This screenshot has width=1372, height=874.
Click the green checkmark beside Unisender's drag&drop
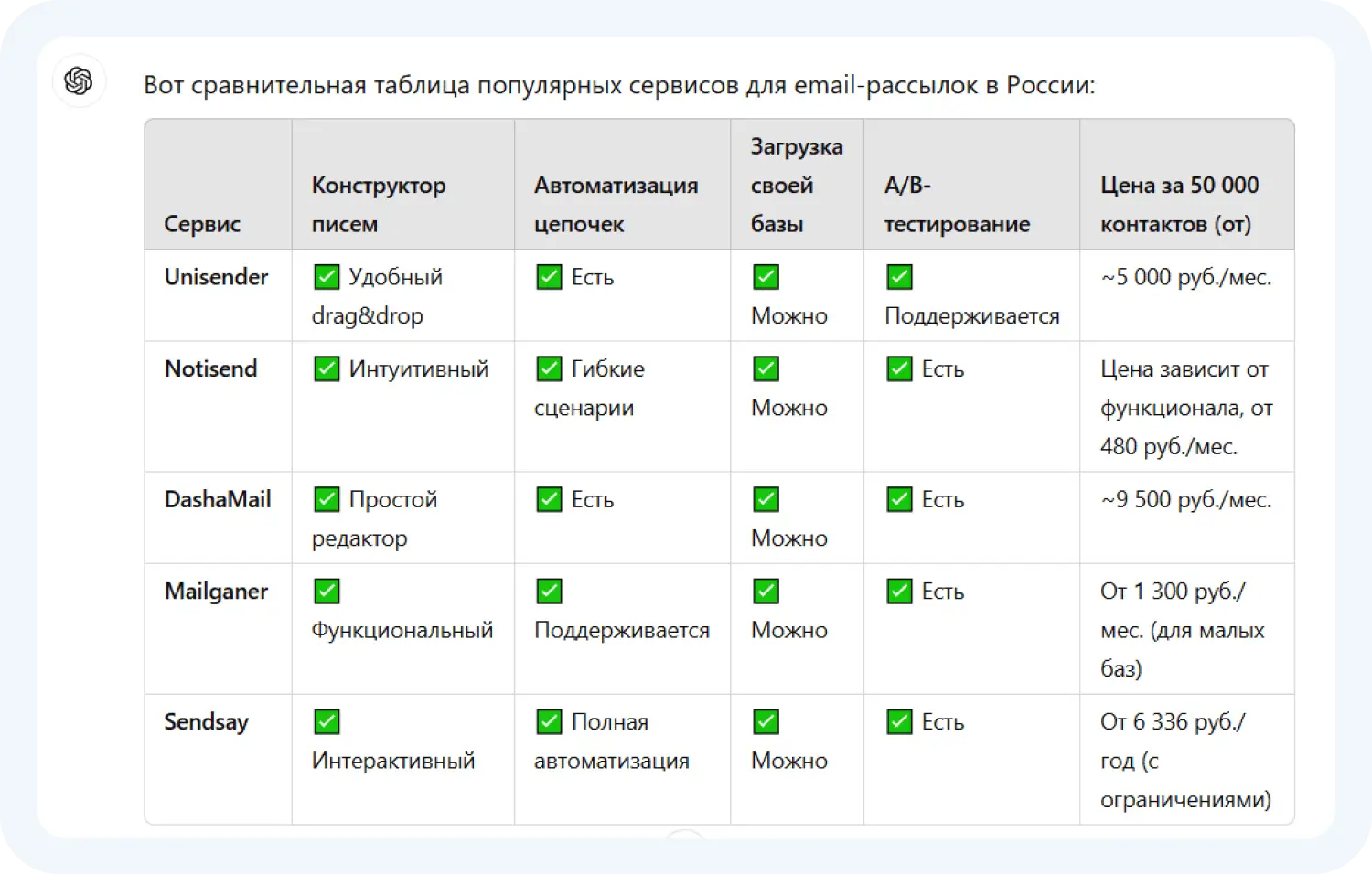point(327,277)
